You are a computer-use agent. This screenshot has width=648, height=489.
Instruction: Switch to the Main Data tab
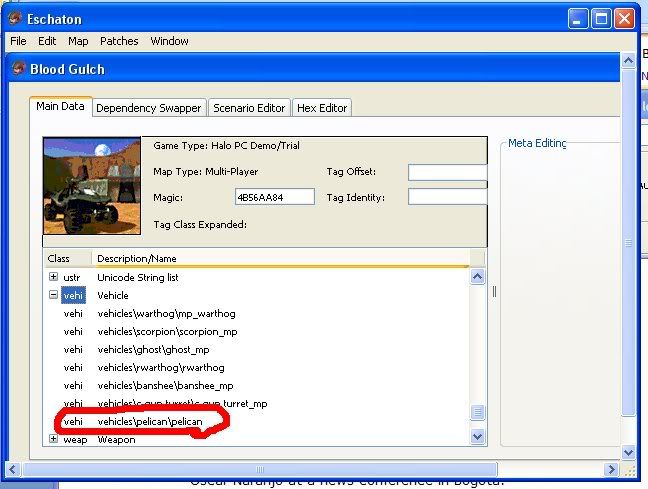tap(60, 106)
